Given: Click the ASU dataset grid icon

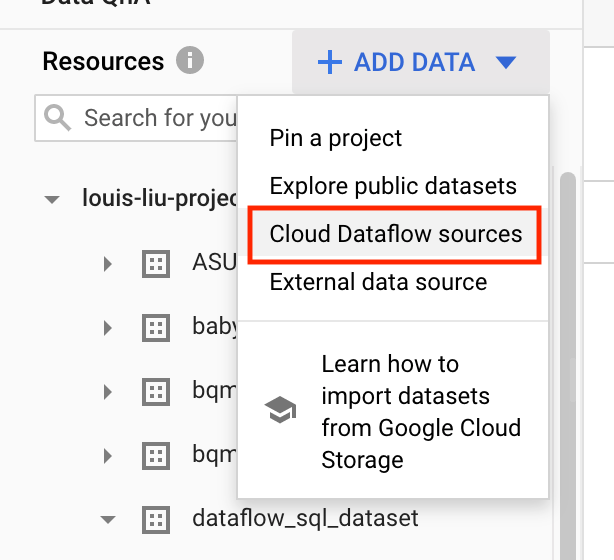Looking at the screenshot, I should tap(154, 264).
